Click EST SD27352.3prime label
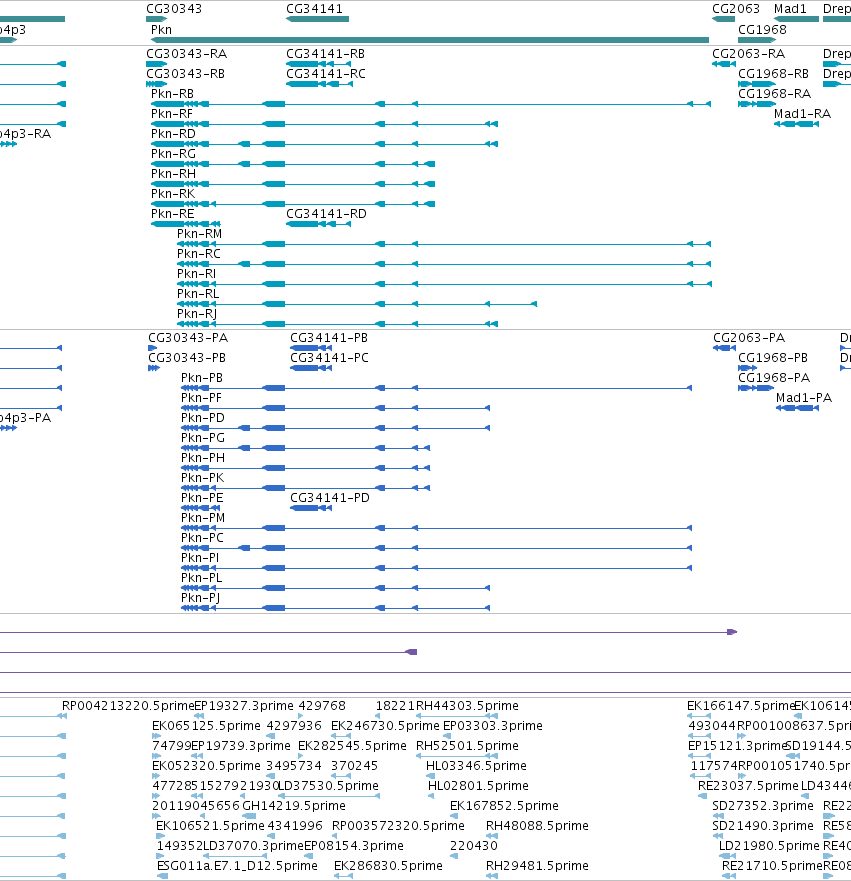The height and width of the screenshot is (881, 851). pyautogui.click(x=763, y=806)
